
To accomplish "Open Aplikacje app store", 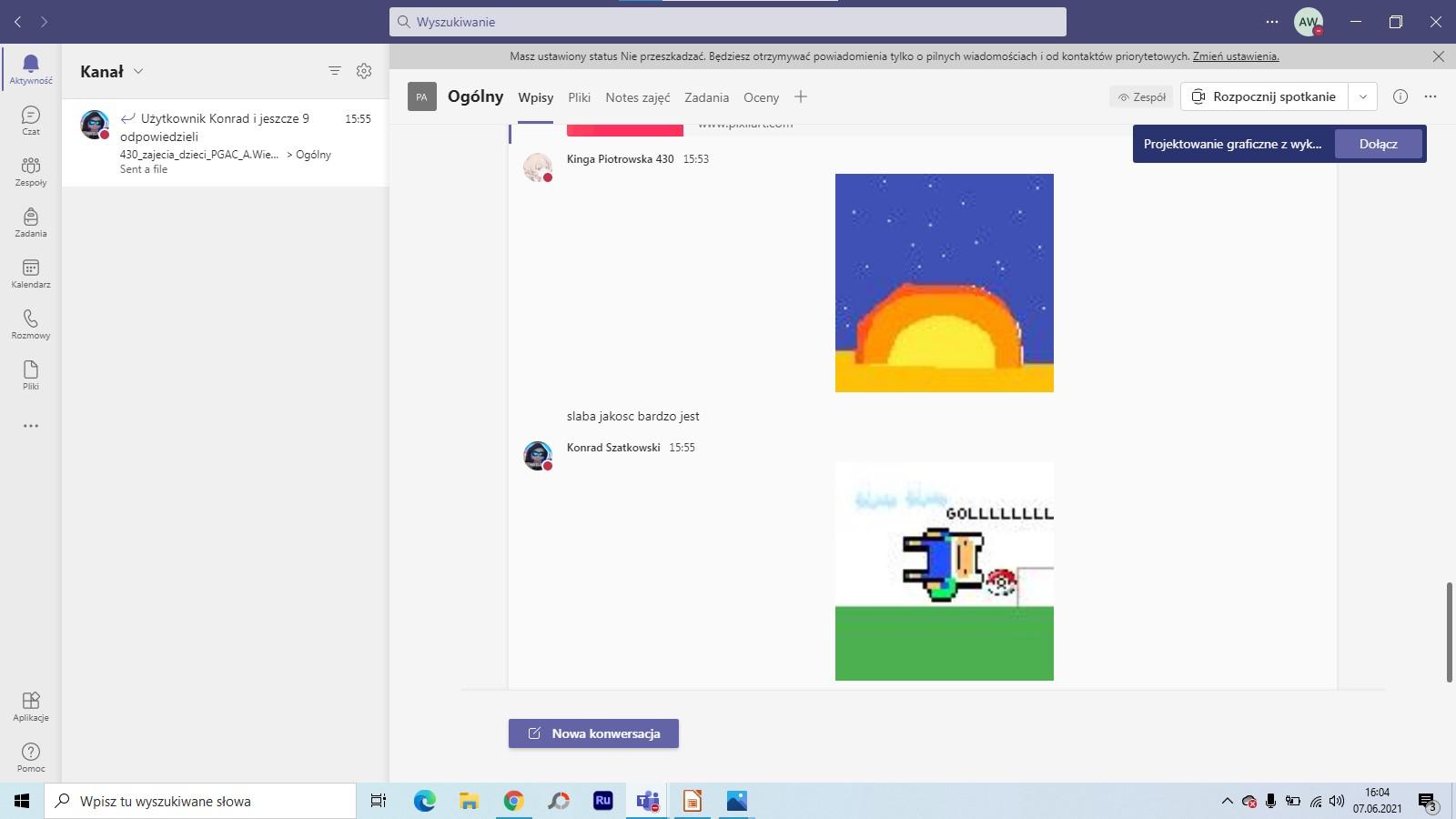I will [30, 706].
